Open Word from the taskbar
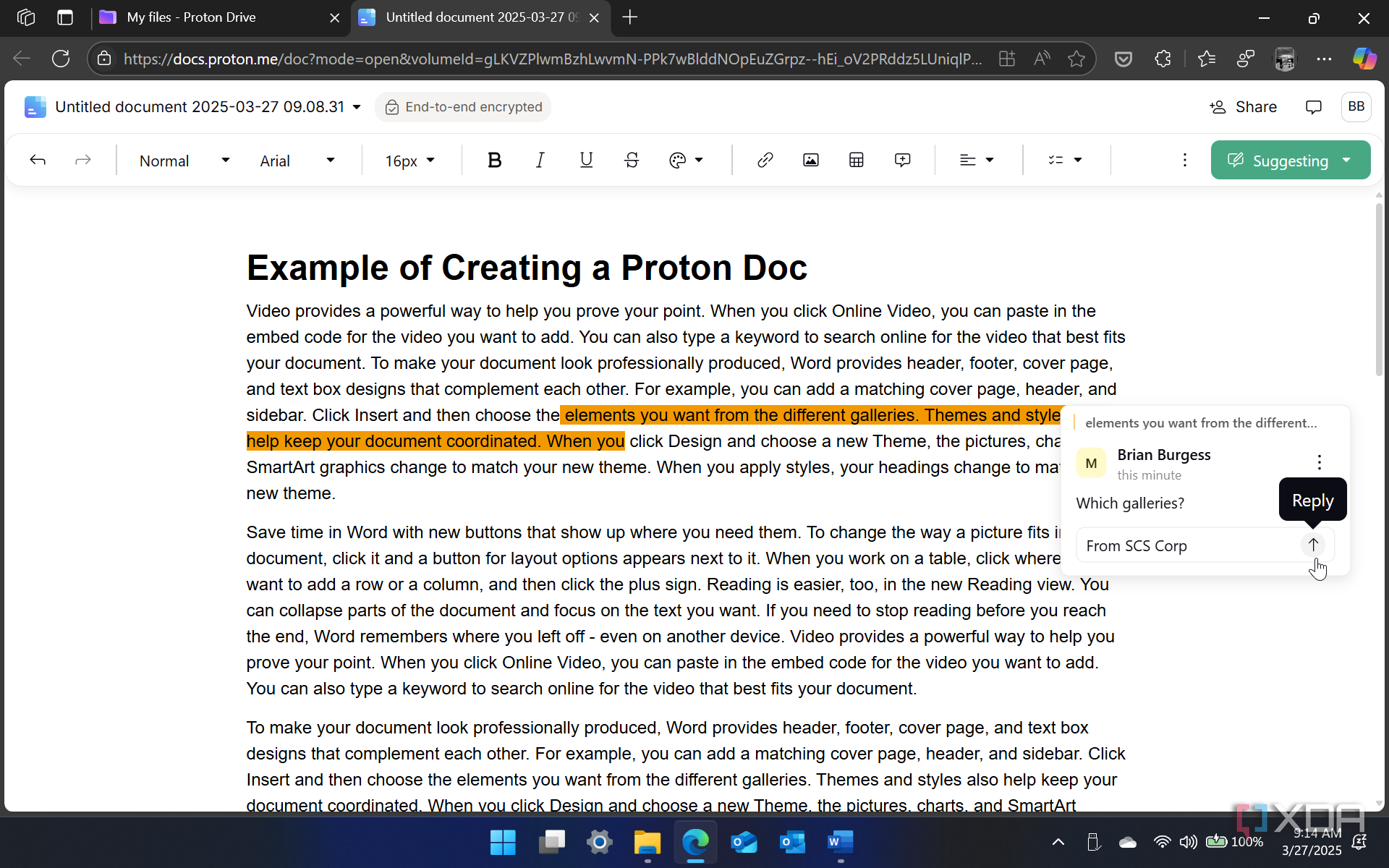Viewport: 1389px width, 868px height. tap(841, 842)
